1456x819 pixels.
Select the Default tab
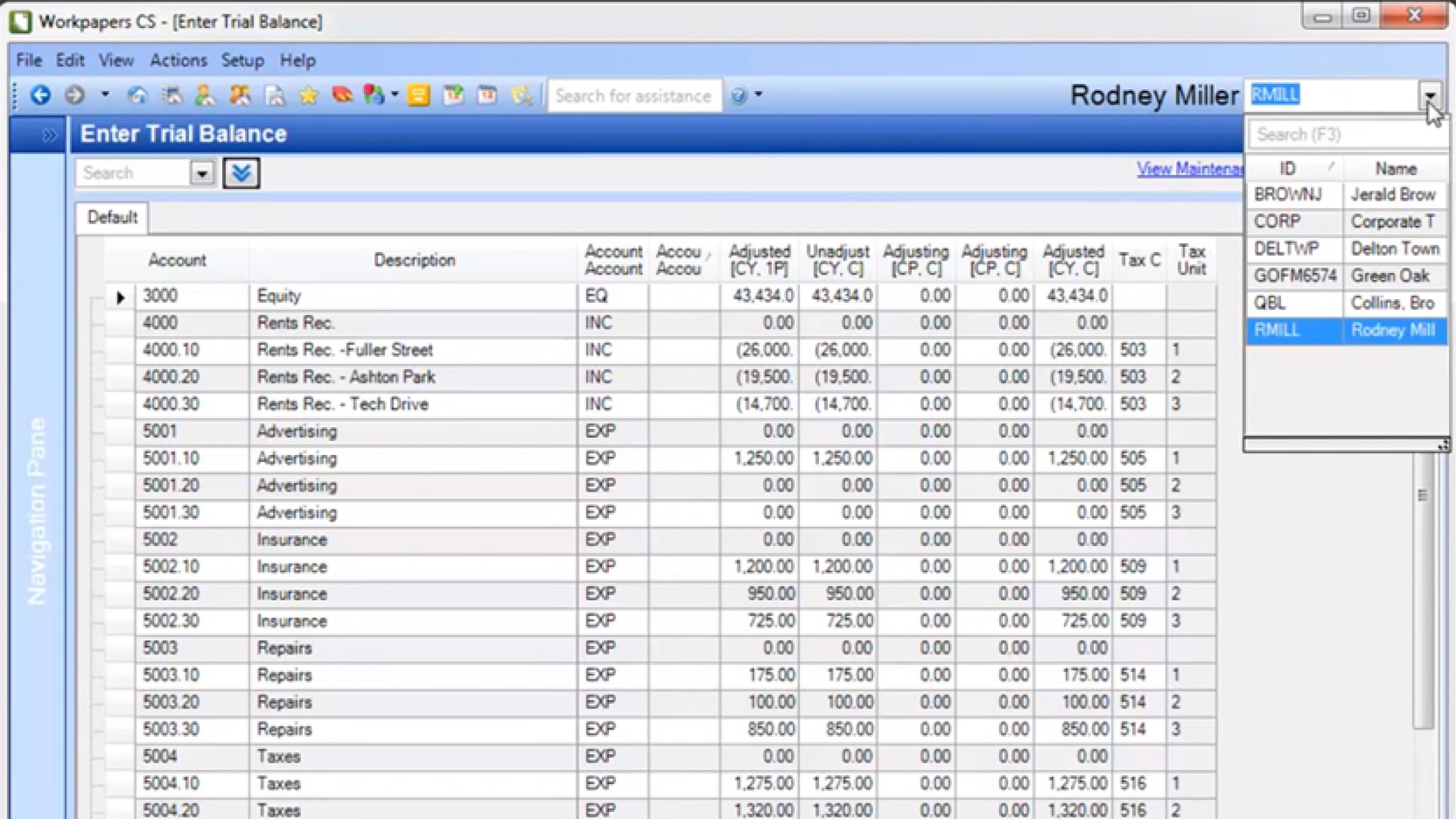pos(112,218)
